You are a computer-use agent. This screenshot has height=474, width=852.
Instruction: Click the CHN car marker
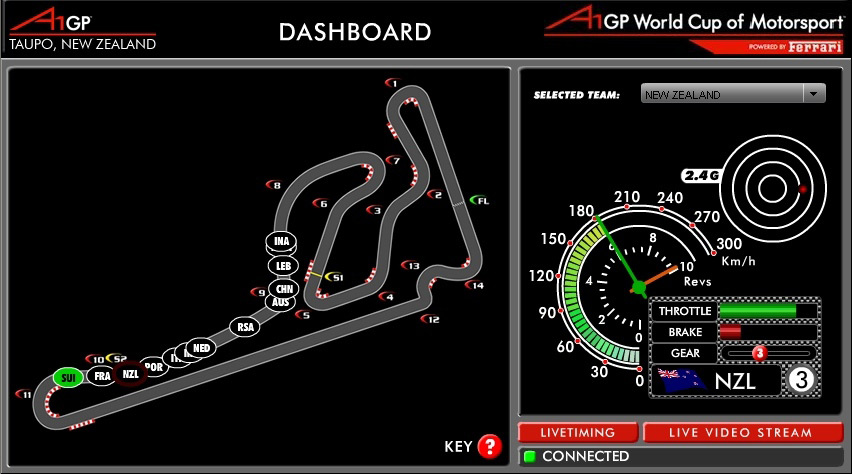point(283,288)
